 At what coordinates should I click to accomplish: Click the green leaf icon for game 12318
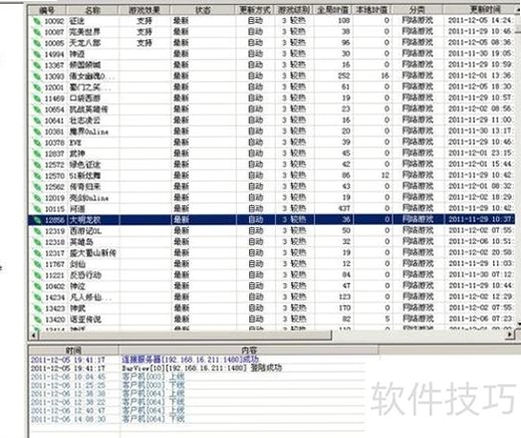(36, 242)
